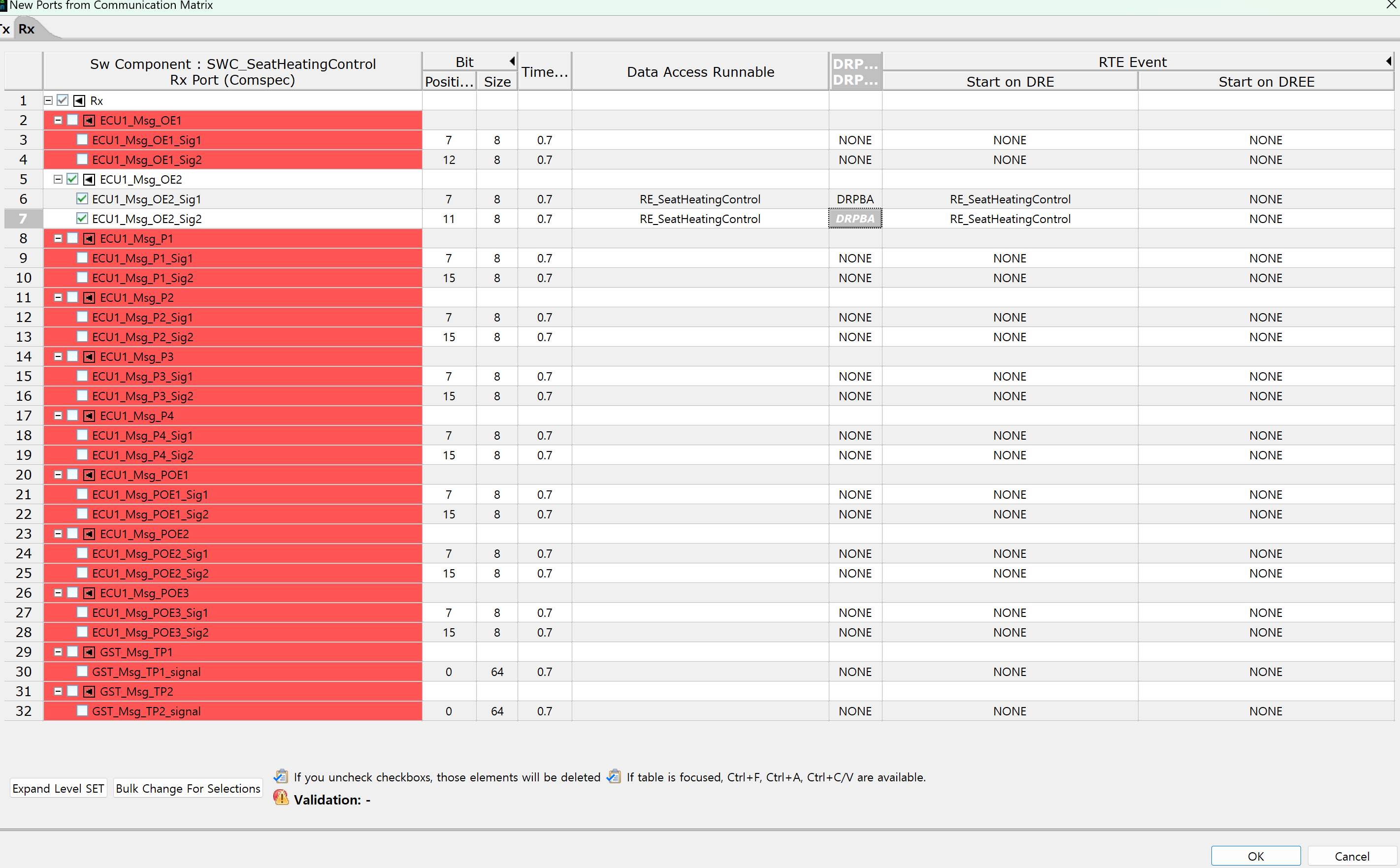Click the ECU1_Msg_P1 message icon

(x=89, y=239)
